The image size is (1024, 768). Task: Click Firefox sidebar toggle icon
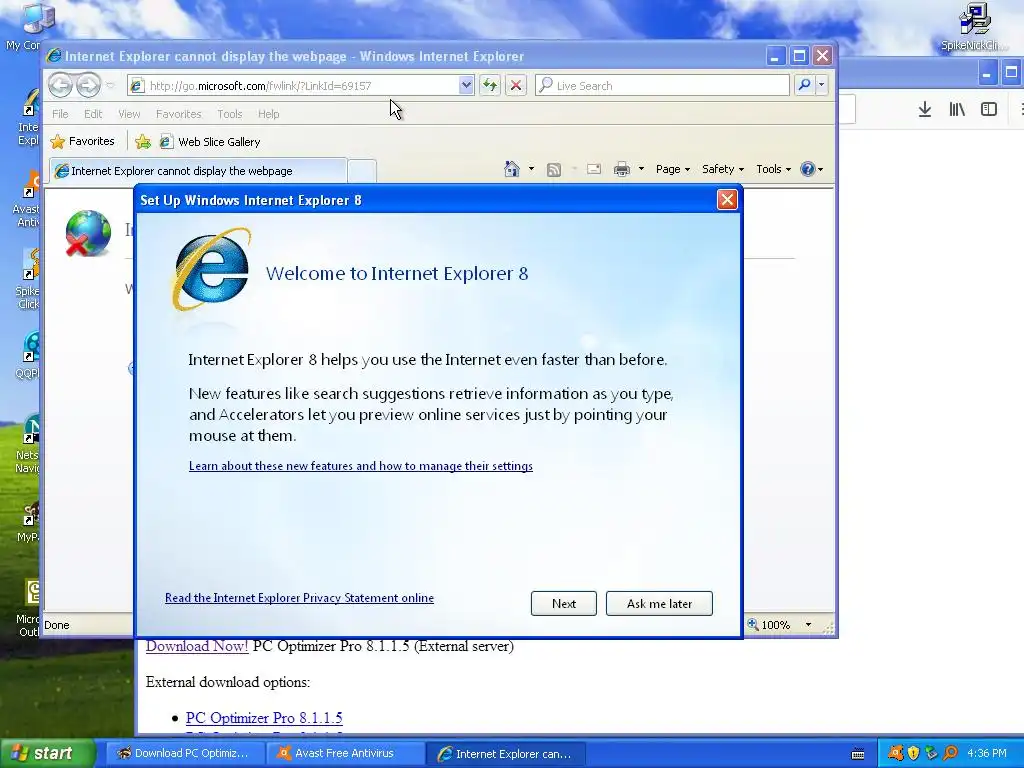pos(989,109)
